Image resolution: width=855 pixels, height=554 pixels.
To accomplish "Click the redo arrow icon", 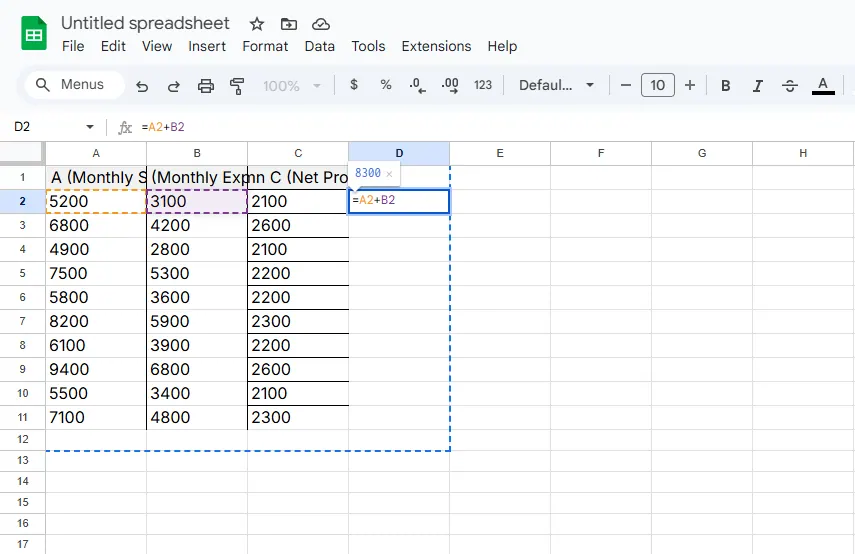I will 174,86.
